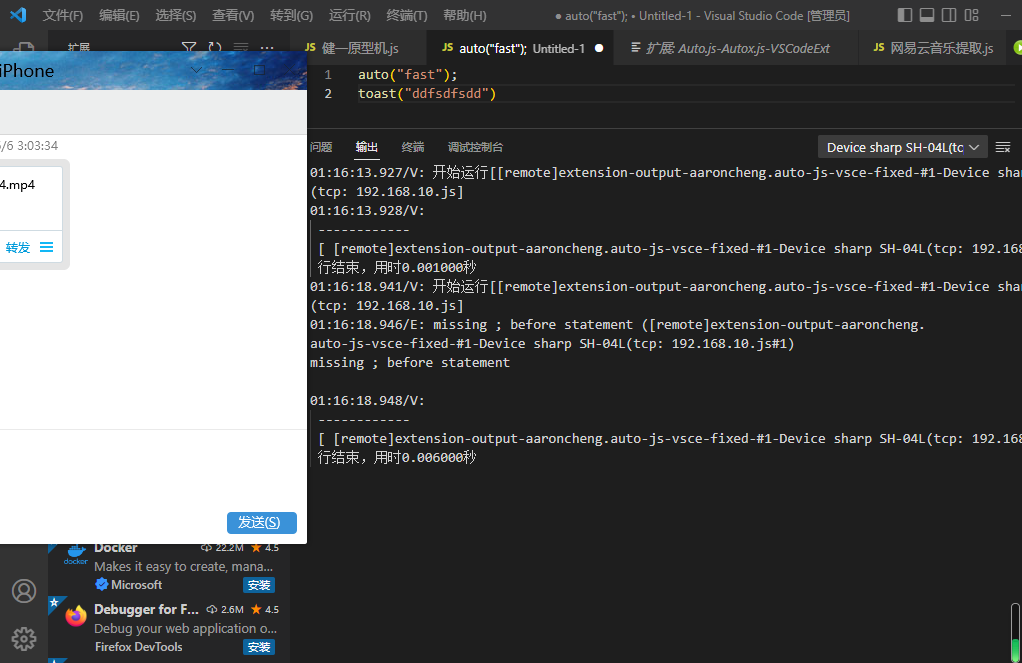1022x663 pixels.
Task: Install the Debugger for Firefox extension
Action: (x=259, y=647)
